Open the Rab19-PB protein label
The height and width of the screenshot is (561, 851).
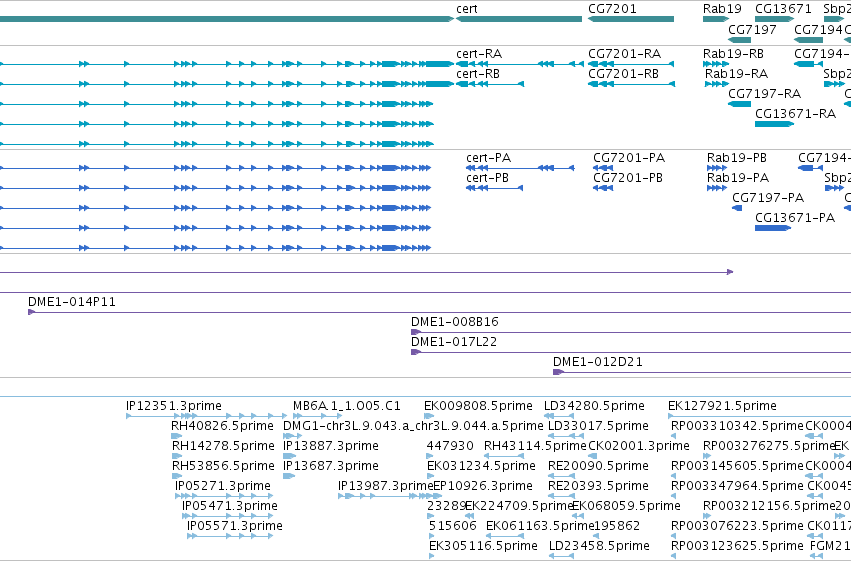[x=736, y=158]
